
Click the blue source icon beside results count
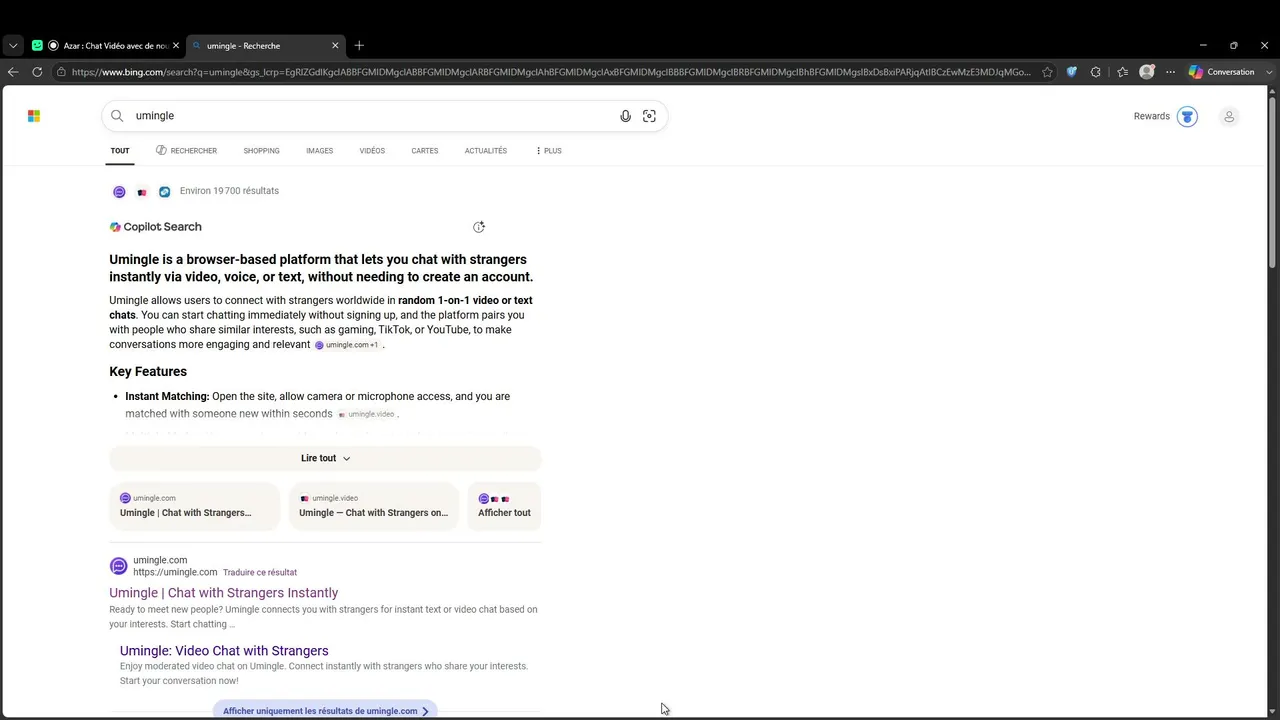(x=165, y=192)
